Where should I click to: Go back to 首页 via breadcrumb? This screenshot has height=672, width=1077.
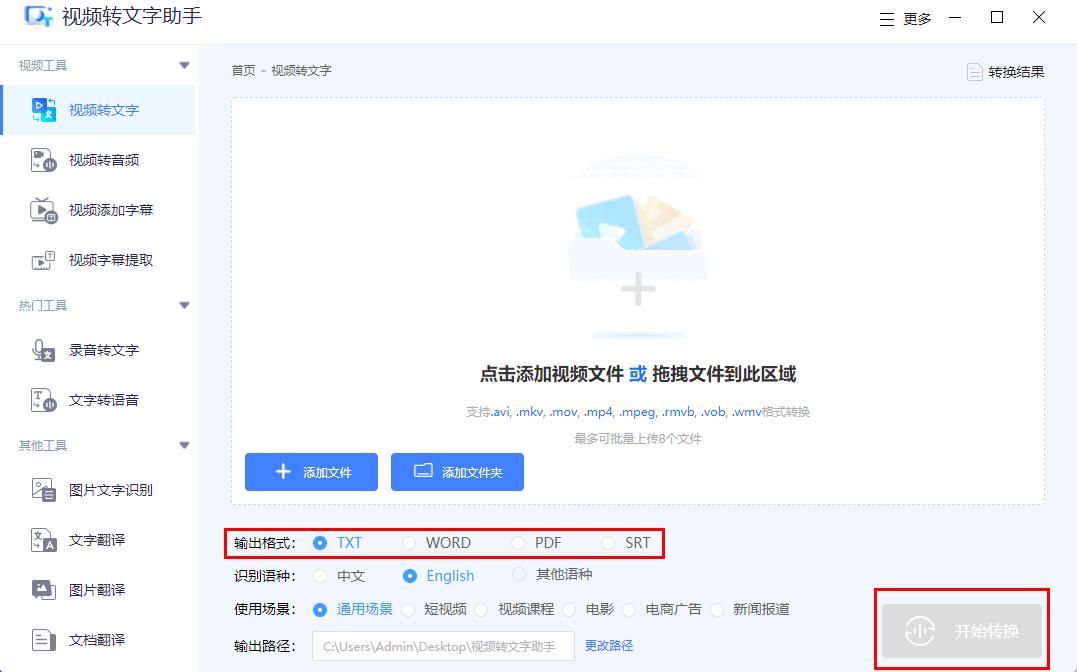click(241, 70)
